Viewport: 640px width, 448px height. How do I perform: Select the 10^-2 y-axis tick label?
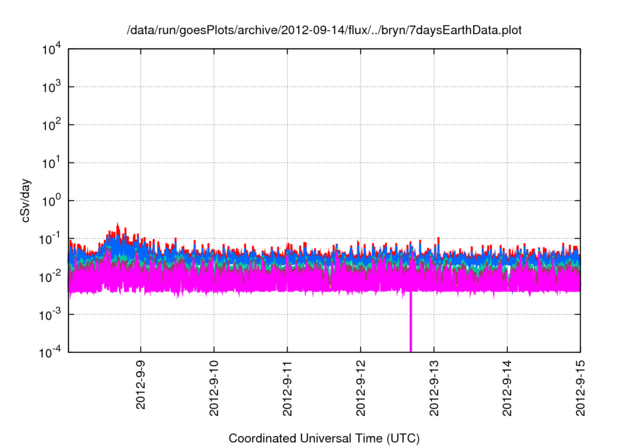pyautogui.click(x=49, y=276)
